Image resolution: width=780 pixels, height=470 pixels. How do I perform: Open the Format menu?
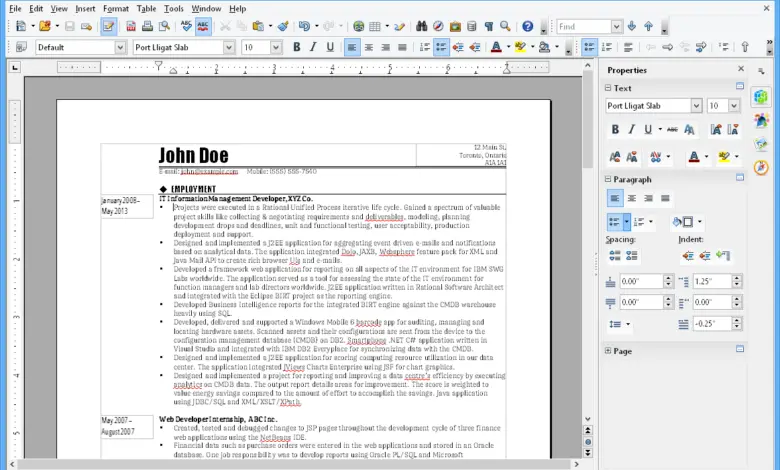115,8
